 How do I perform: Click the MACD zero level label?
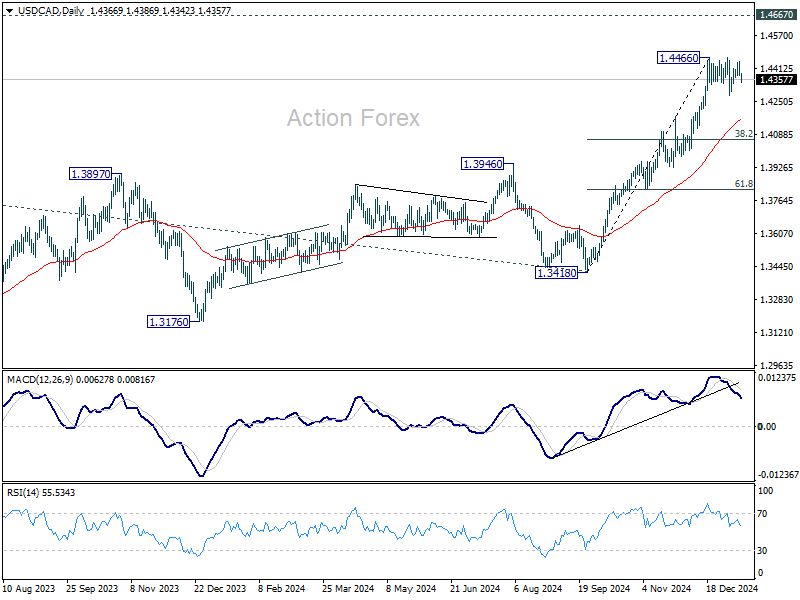click(x=767, y=427)
